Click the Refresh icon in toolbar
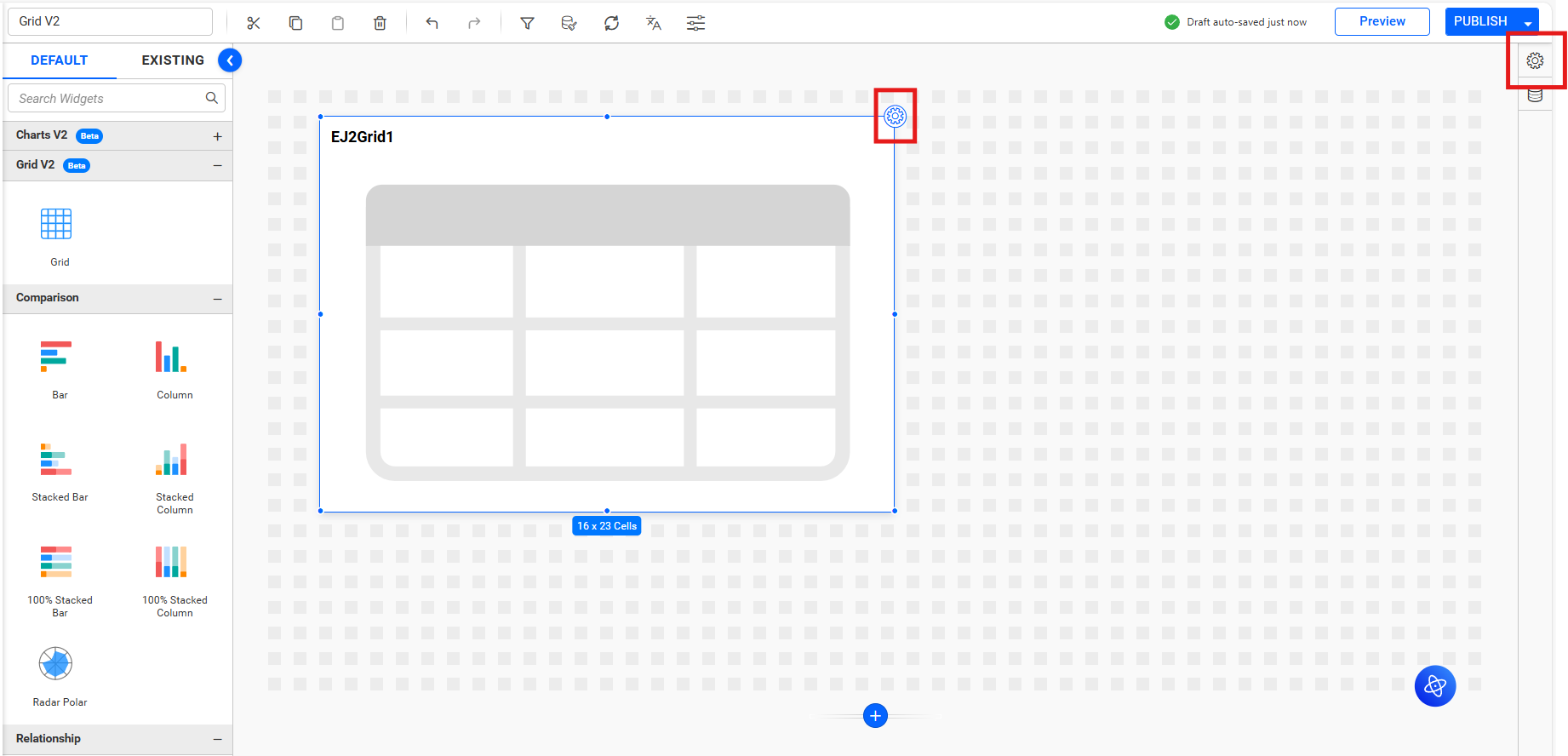Viewport: 1568px width, 756px height. pyautogui.click(x=611, y=23)
